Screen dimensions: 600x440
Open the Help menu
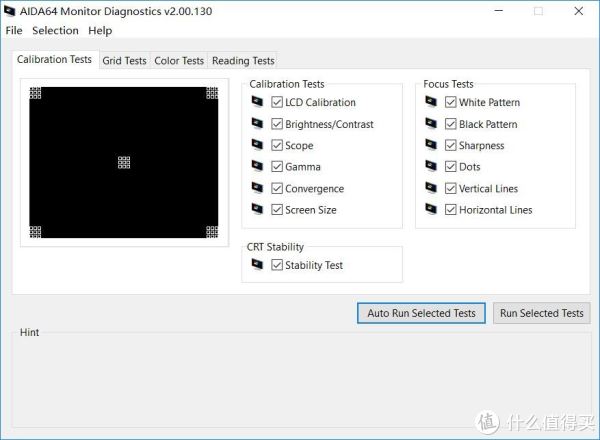(x=100, y=30)
